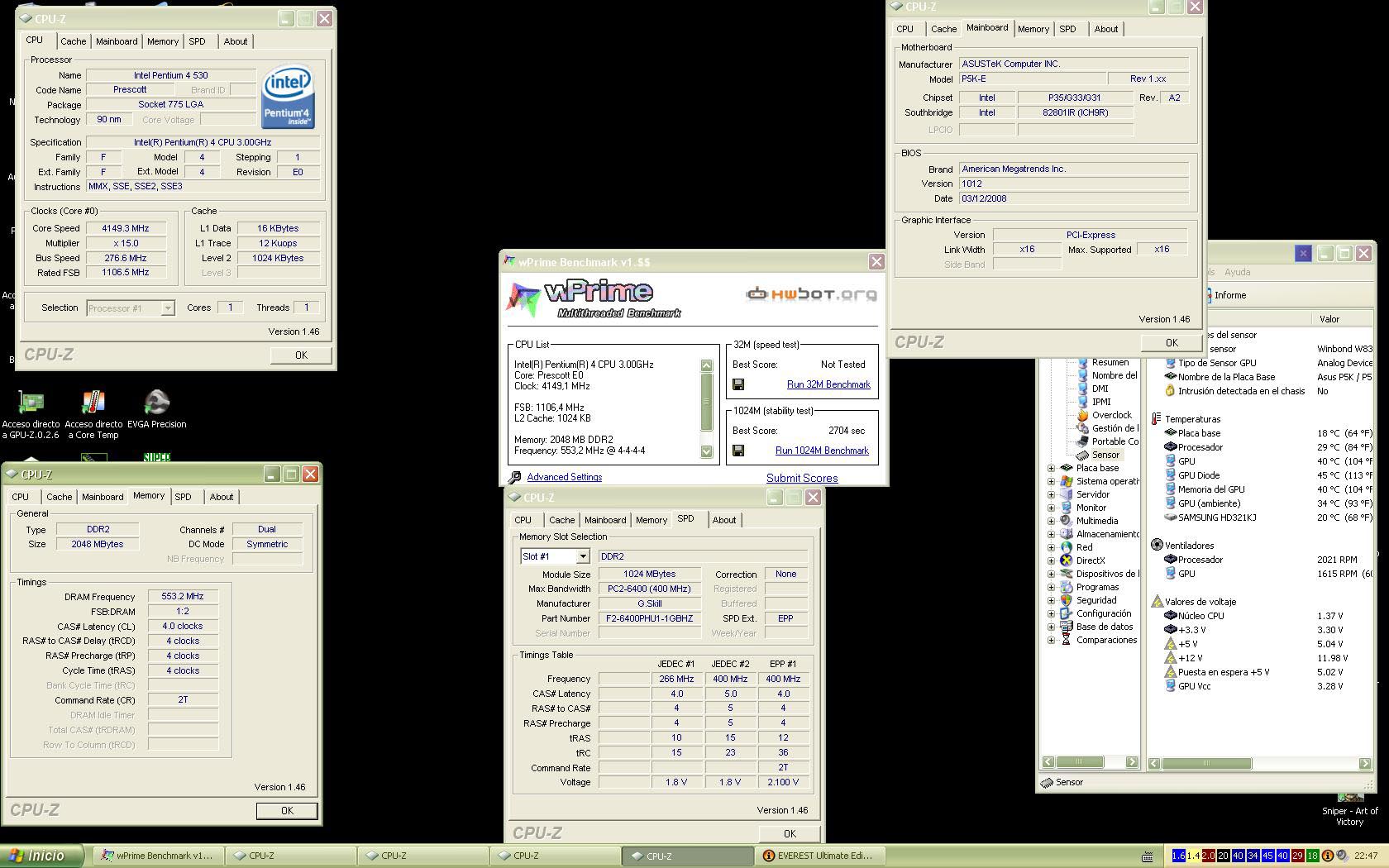Image resolution: width=1389 pixels, height=868 pixels.
Task: Expand the Multimedia tree node
Action: pos(1051,521)
